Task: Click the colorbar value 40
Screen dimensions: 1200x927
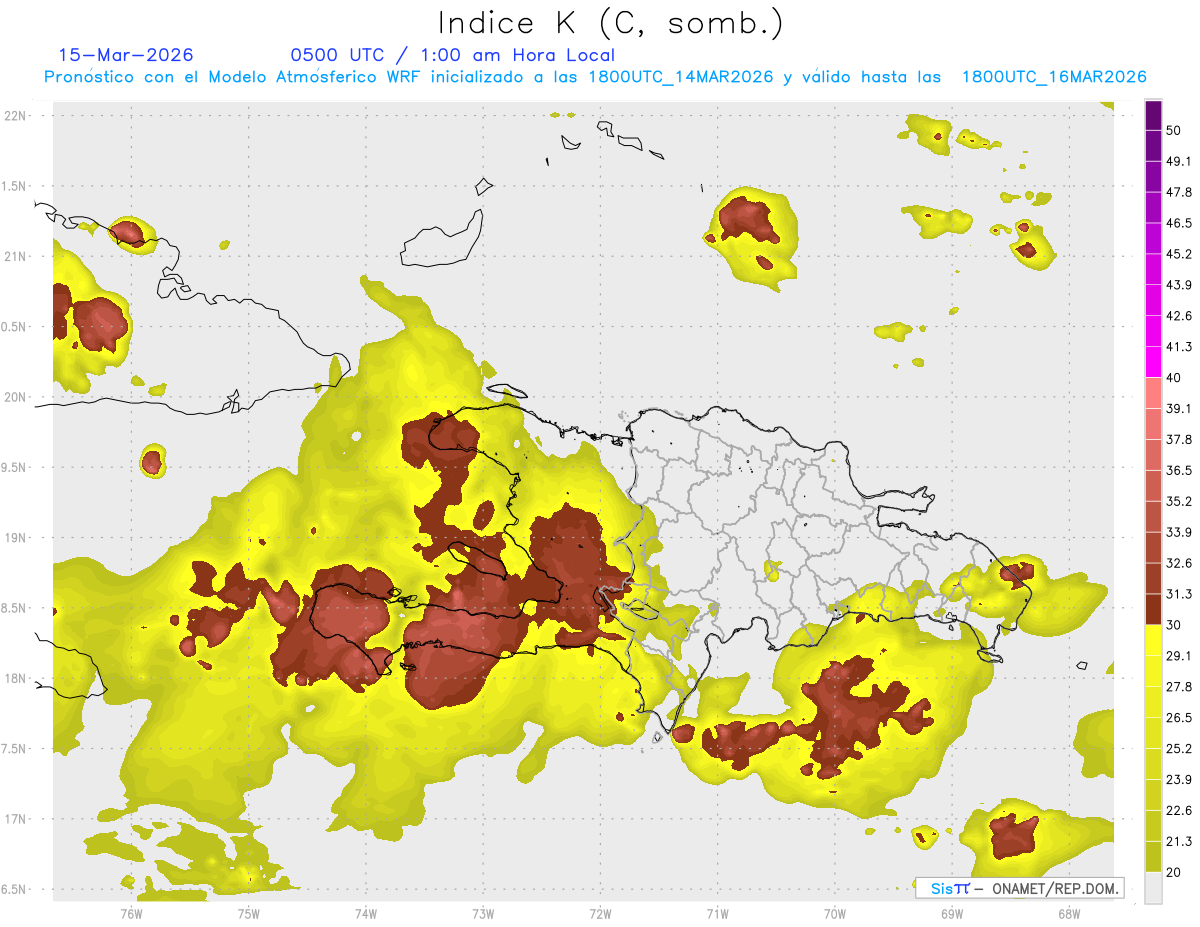Action: pos(1174,378)
